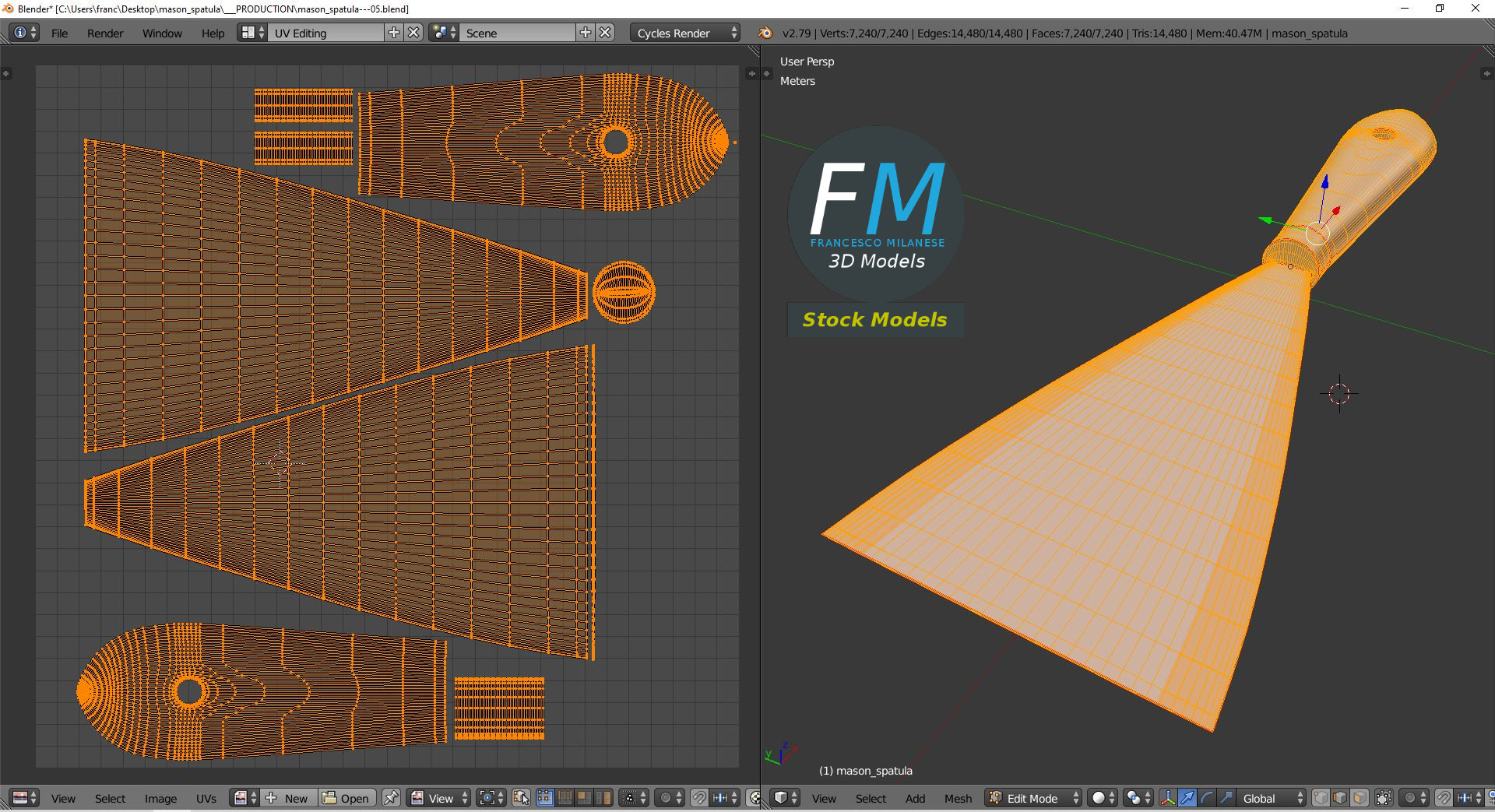Open the UVs menu

pos(206,798)
